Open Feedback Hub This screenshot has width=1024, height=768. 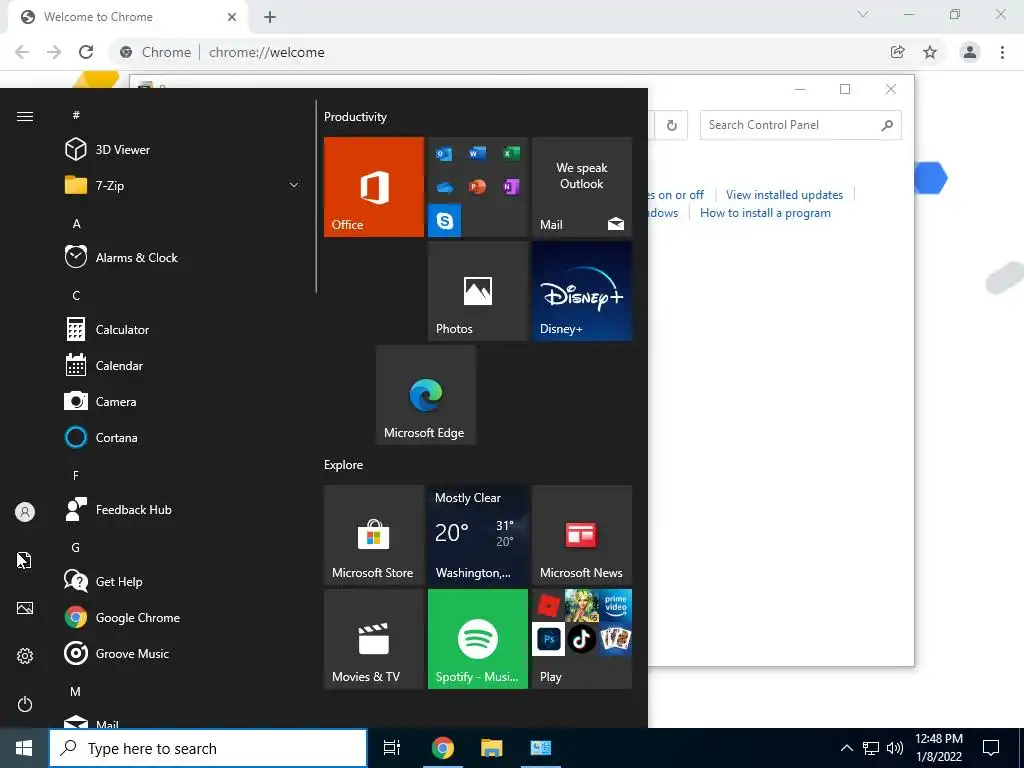click(x=118, y=509)
